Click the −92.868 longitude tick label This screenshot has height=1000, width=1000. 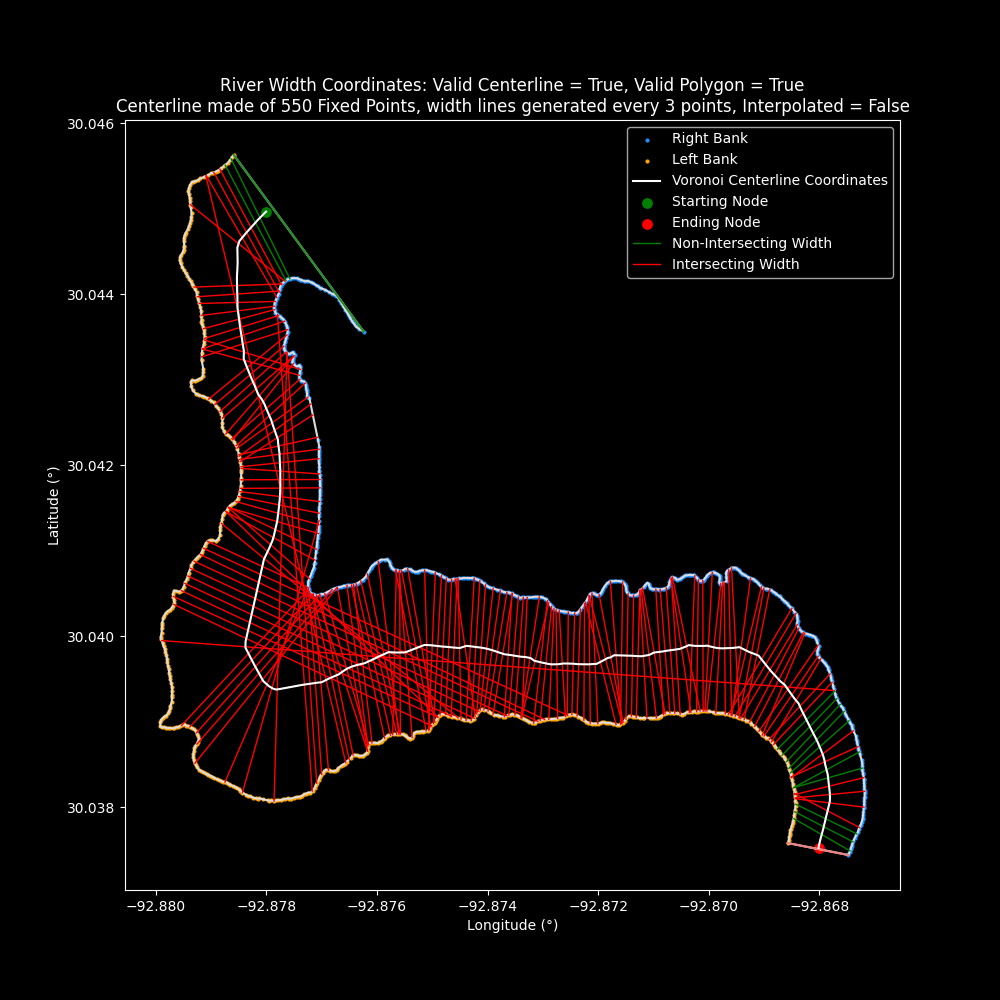pyautogui.click(x=819, y=907)
